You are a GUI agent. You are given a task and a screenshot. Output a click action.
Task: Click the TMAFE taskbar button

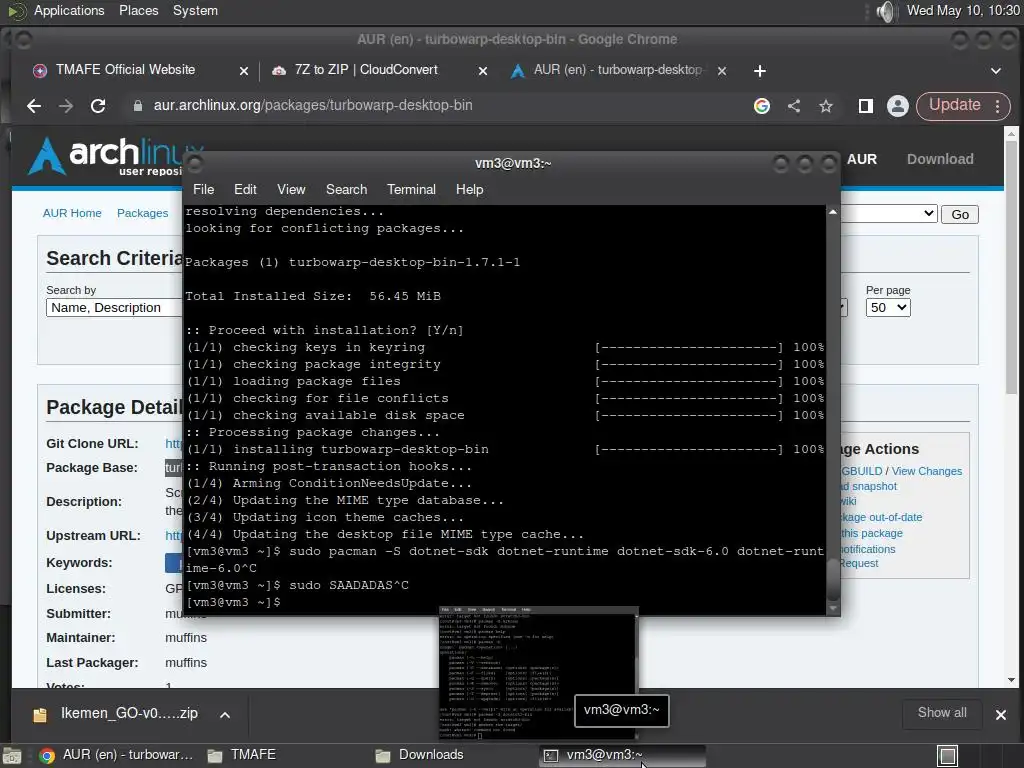pos(242,755)
